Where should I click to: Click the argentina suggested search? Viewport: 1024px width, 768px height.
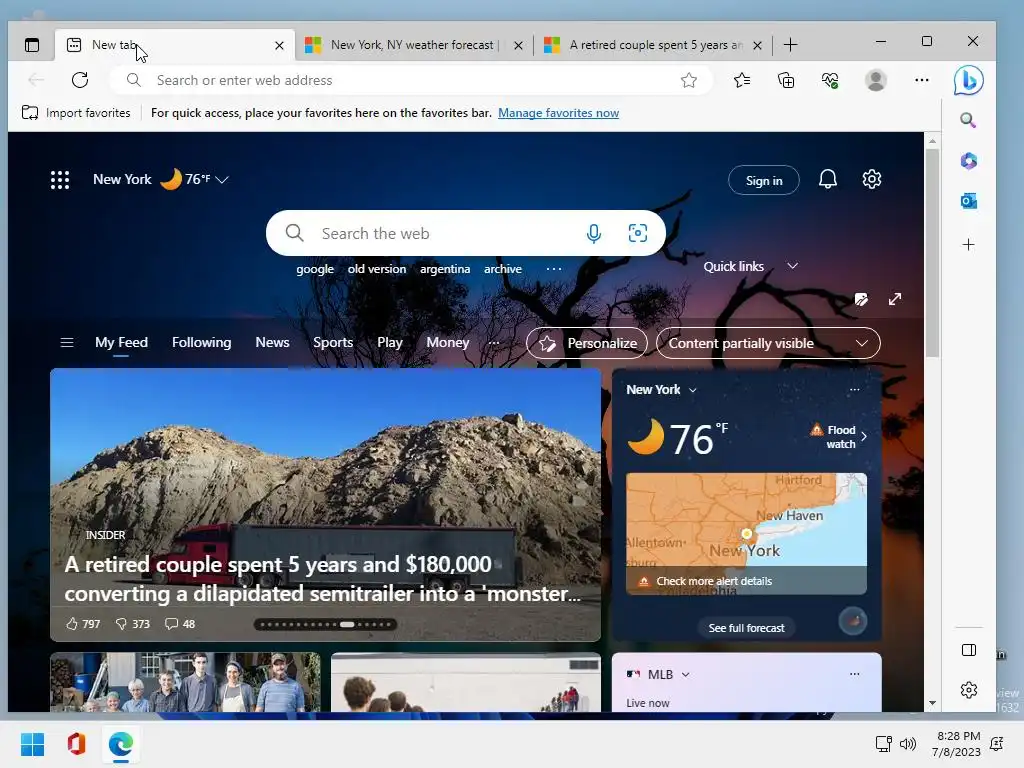click(445, 269)
